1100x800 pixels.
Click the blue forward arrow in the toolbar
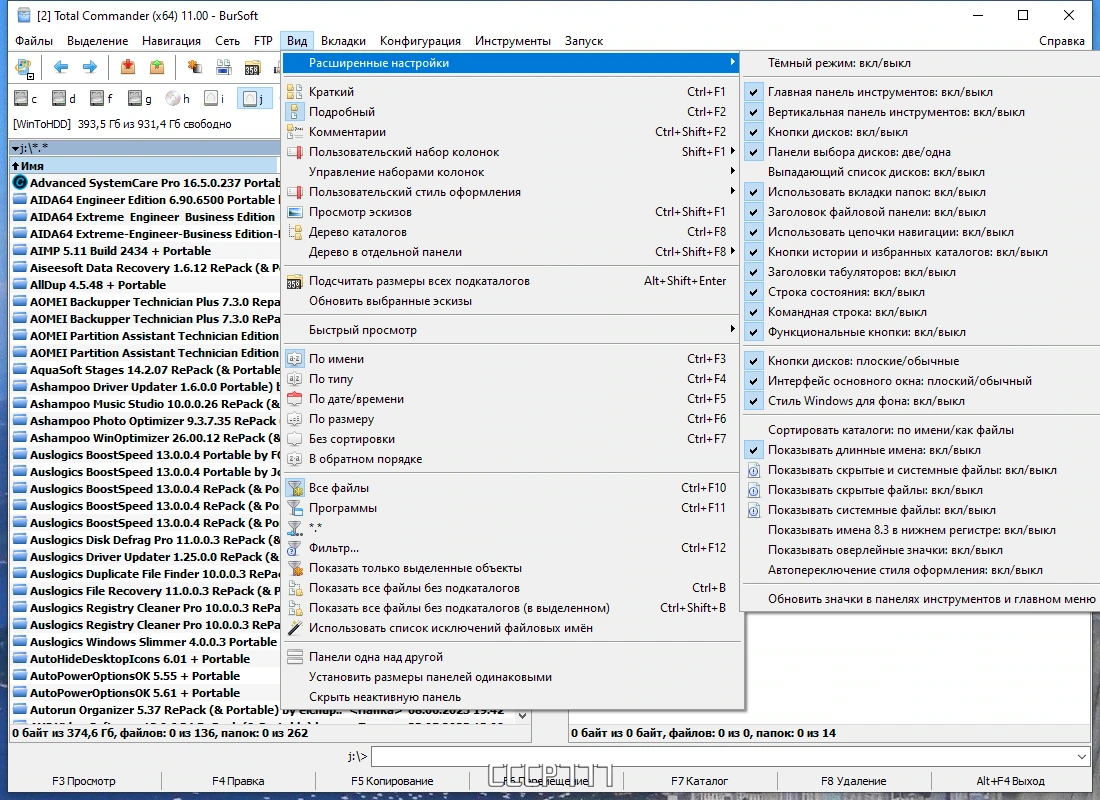(90, 67)
